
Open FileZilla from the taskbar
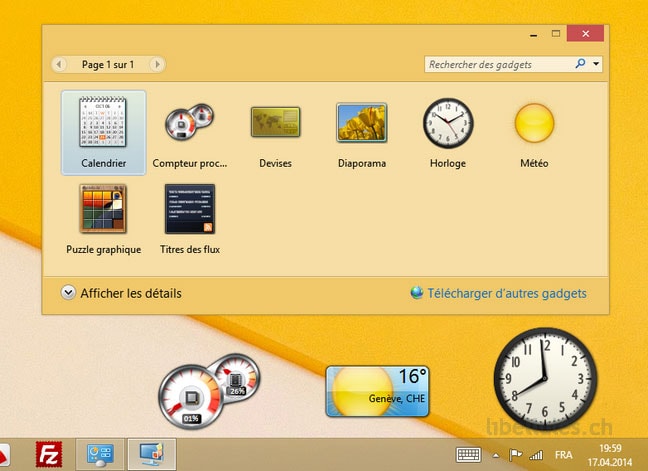click(49, 454)
